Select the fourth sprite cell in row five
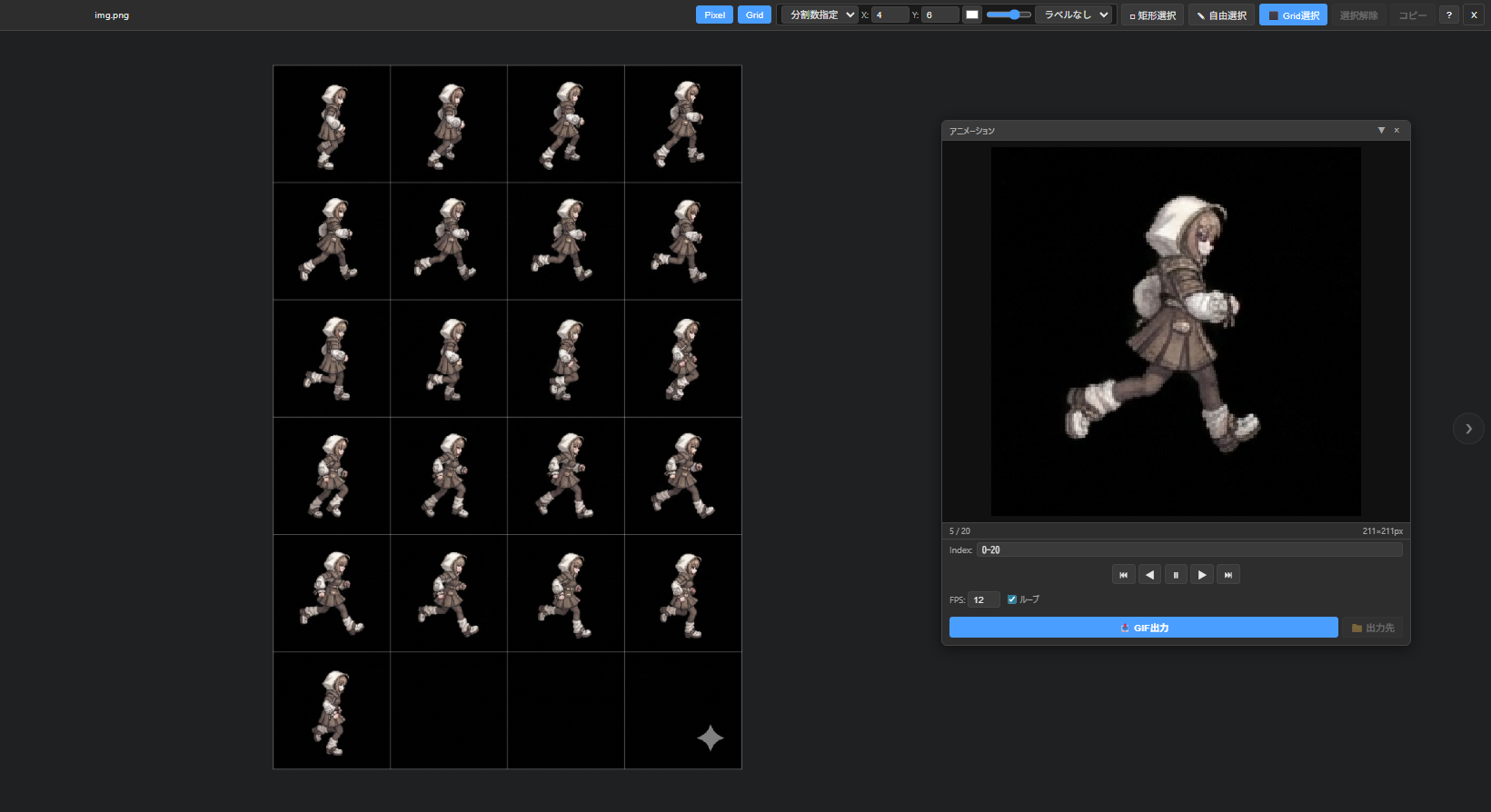 (x=683, y=593)
